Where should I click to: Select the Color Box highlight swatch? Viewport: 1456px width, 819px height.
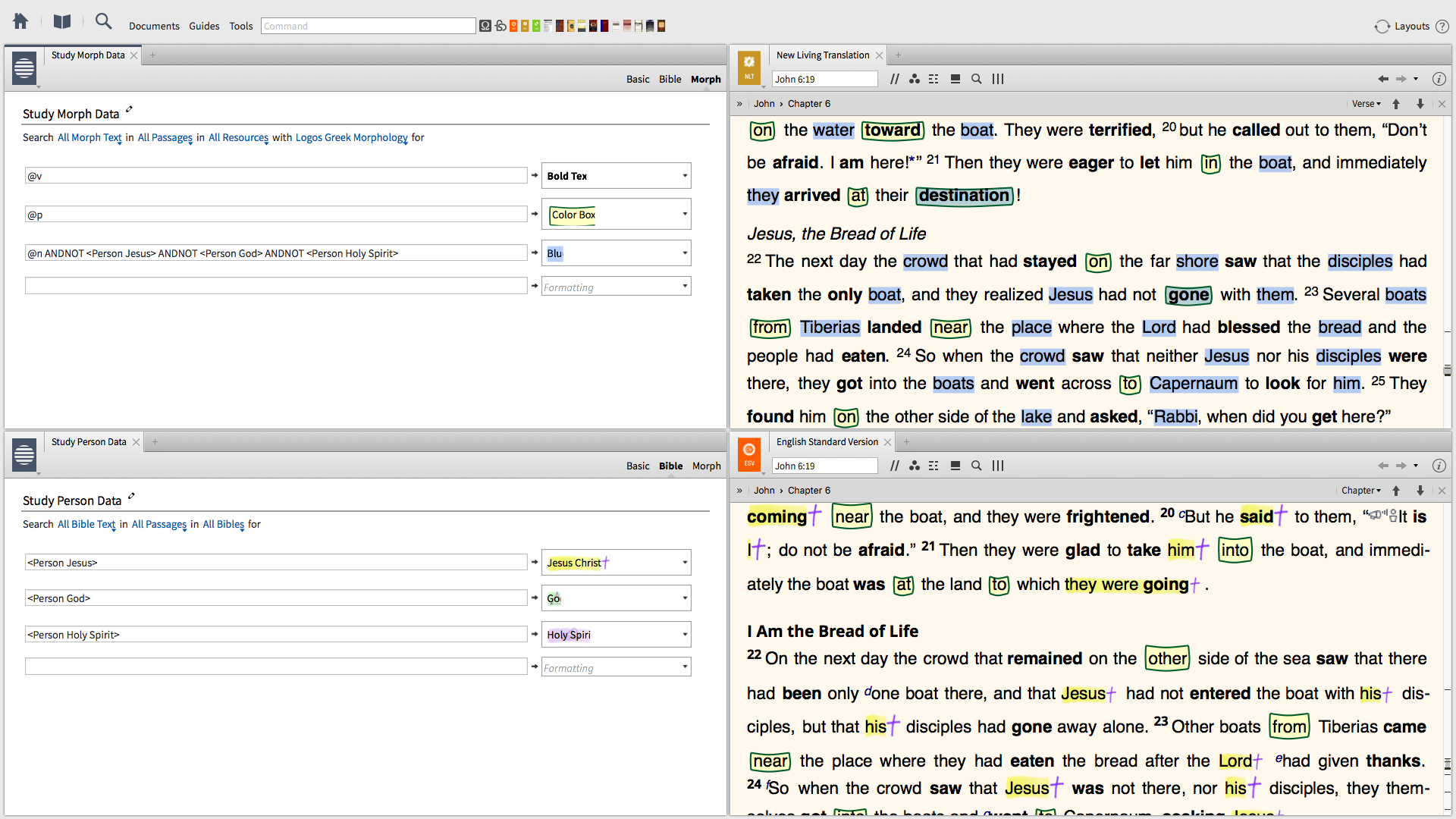(x=573, y=215)
